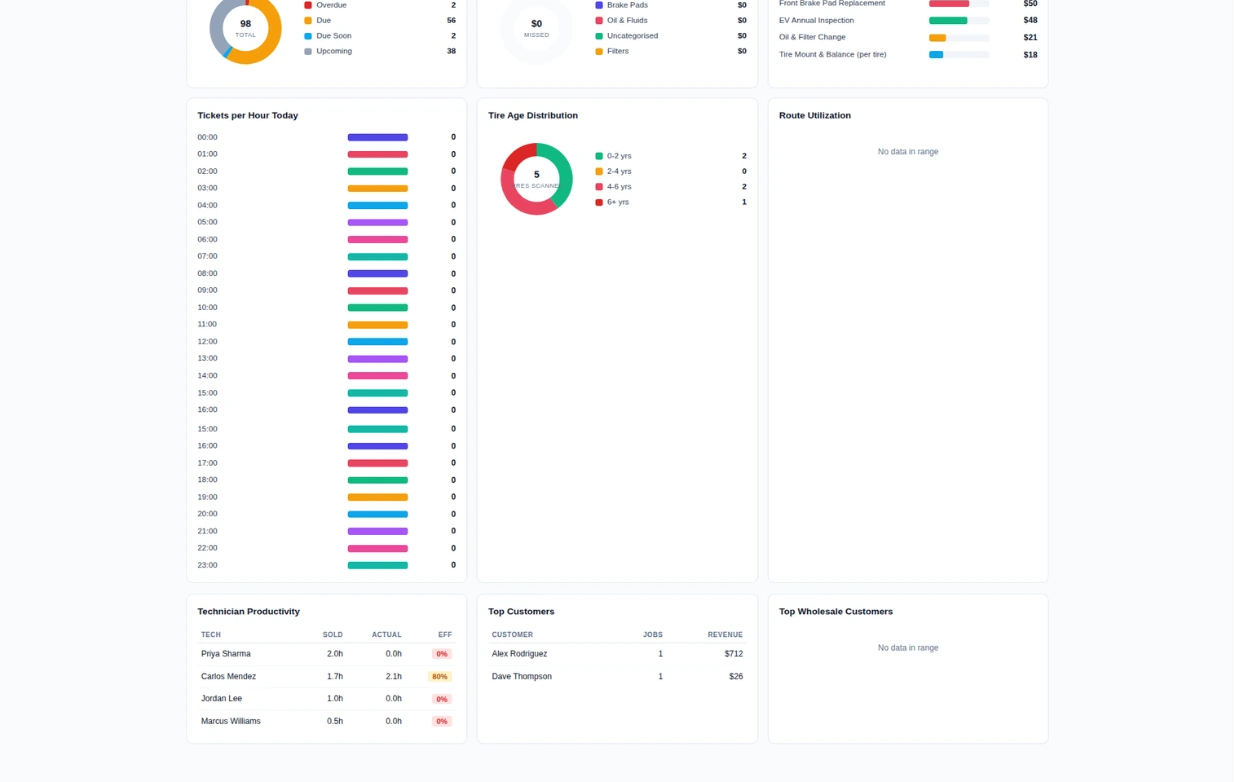Click the 00:00 hour bar

click(x=378, y=137)
